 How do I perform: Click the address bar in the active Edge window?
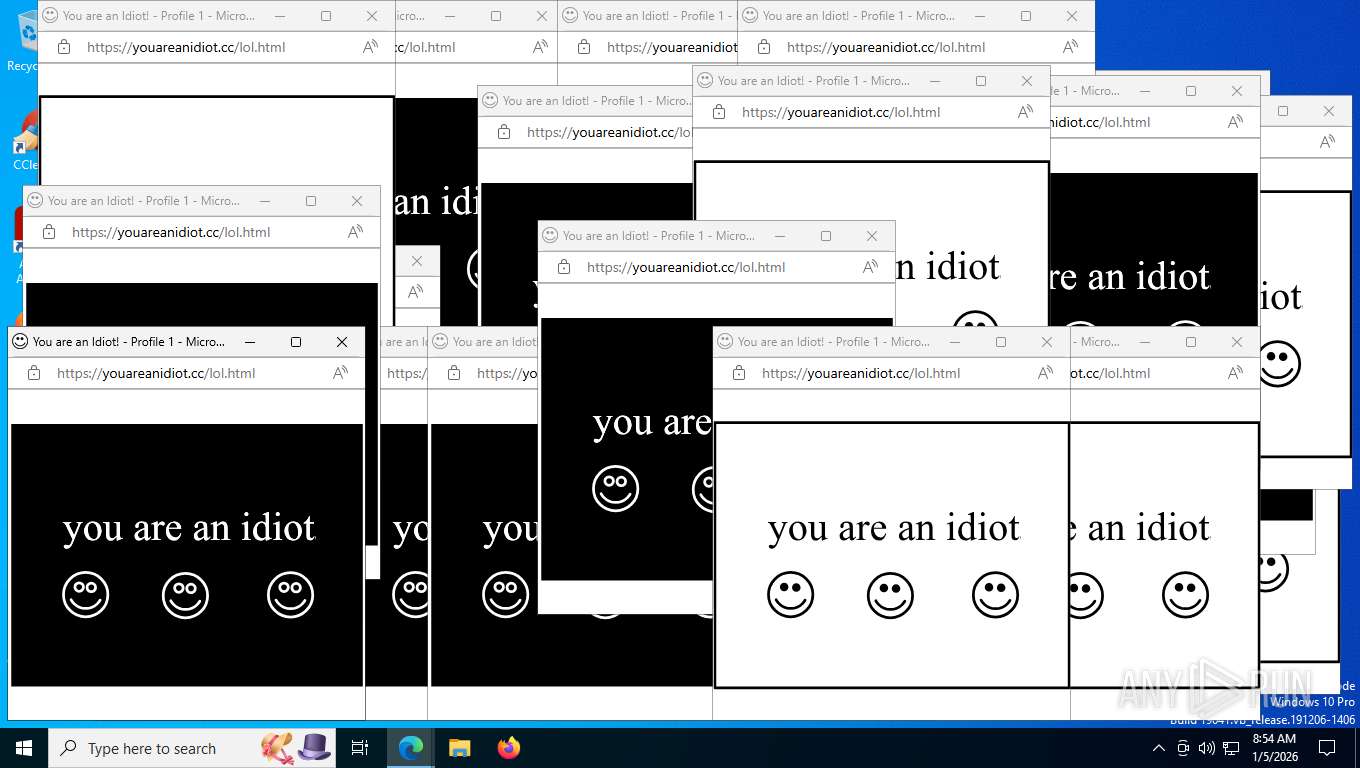tap(187, 373)
